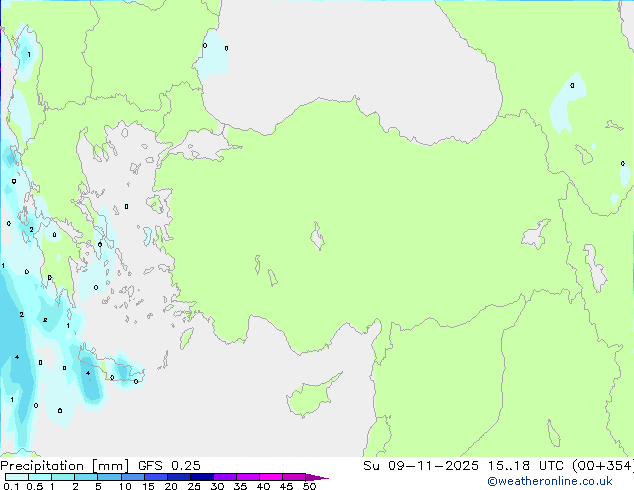Click the 1–2 mm legend color swatch
Image resolution: width=634 pixels, height=490 pixels.
63,477
